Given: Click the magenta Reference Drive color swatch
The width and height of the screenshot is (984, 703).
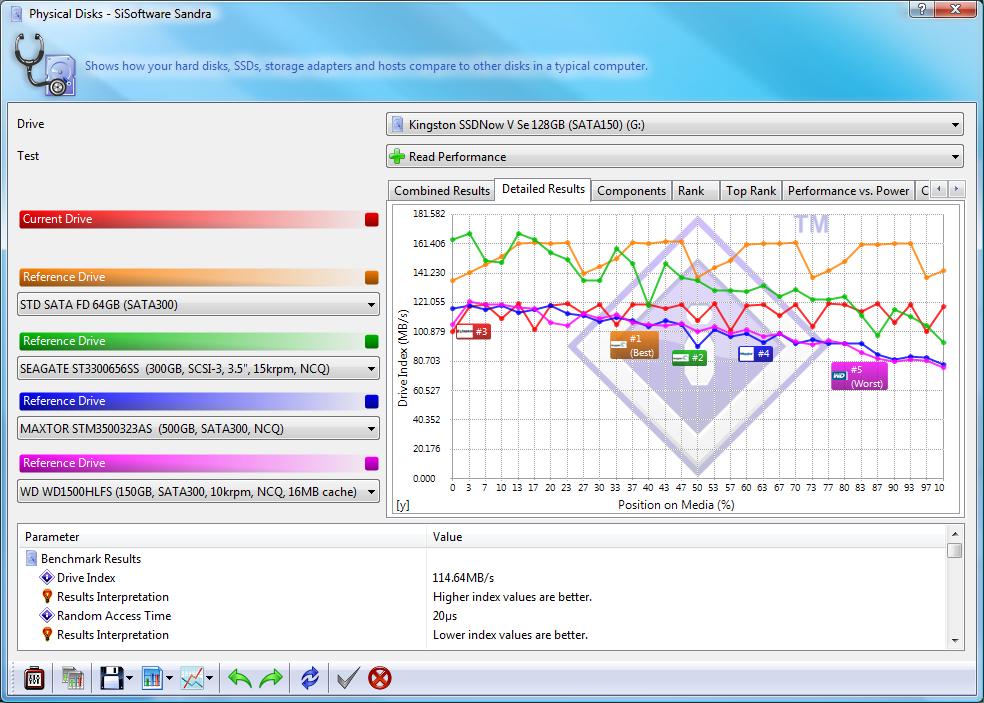Looking at the screenshot, I should 372,463.
